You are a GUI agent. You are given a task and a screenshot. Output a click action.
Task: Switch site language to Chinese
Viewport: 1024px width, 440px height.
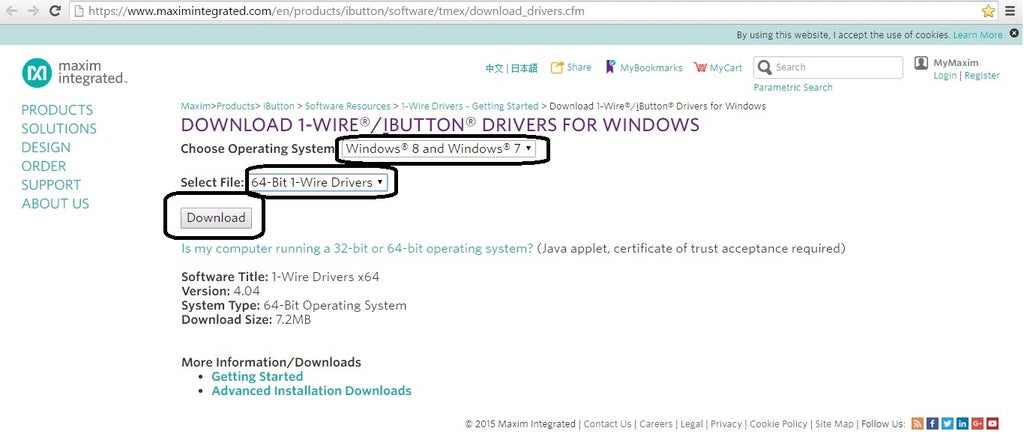494,68
